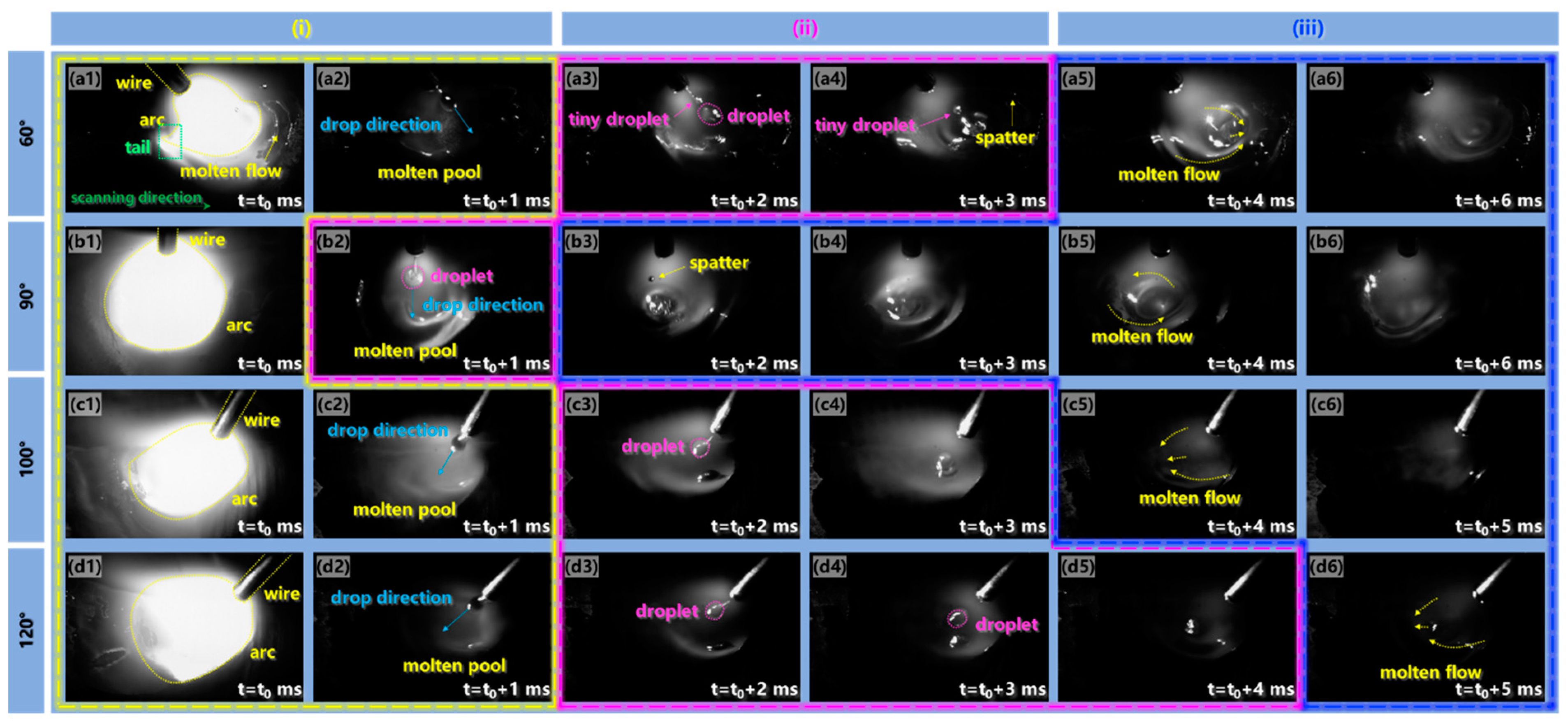The image size is (1568, 723).
Task: Click the green tail box in (a1)
Action: click(x=170, y=141)
